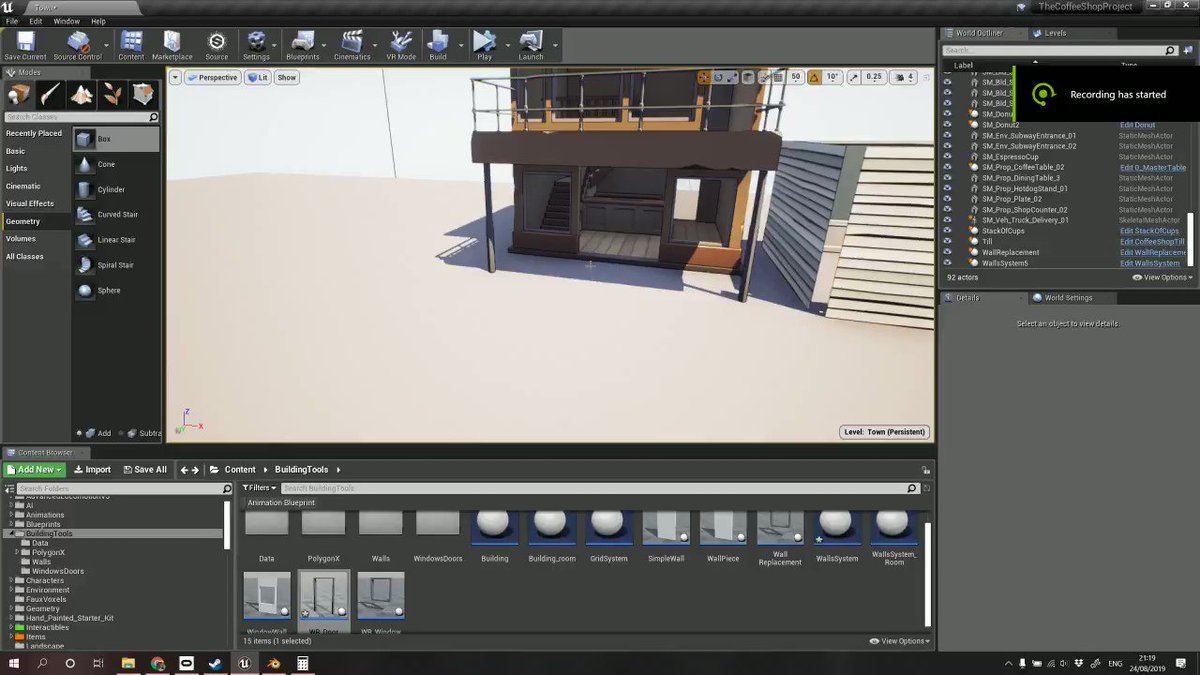Image resolution: width=1200 pixels, height=675 pixels.
Task: Click the Edit Donut blueprint link
Action: pyautogui.click(x=1137, y=125)
